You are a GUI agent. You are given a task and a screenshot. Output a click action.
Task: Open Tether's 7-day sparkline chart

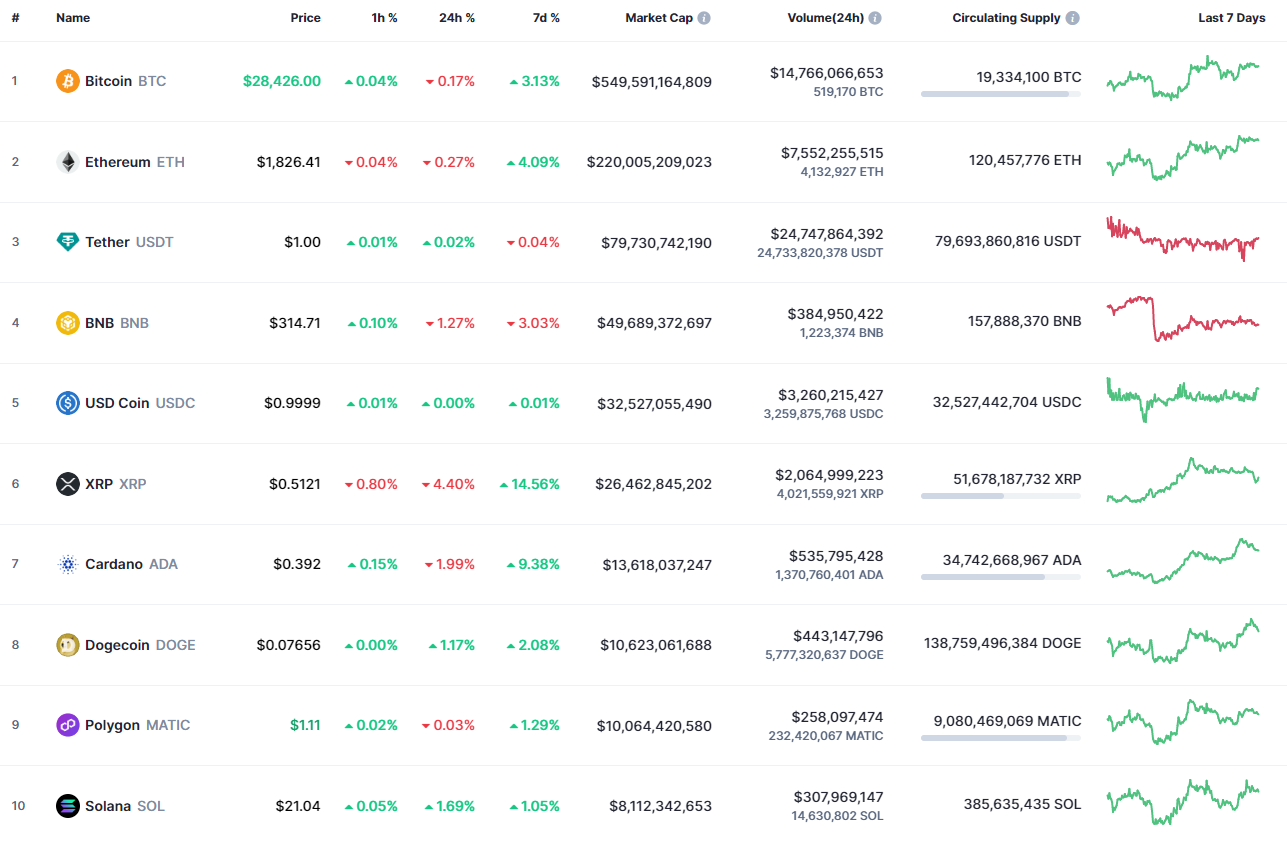1183,240
